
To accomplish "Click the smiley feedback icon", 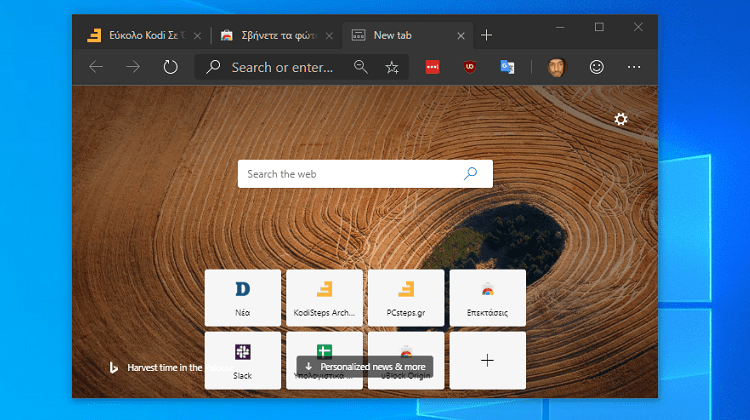I will pos(597,67).
